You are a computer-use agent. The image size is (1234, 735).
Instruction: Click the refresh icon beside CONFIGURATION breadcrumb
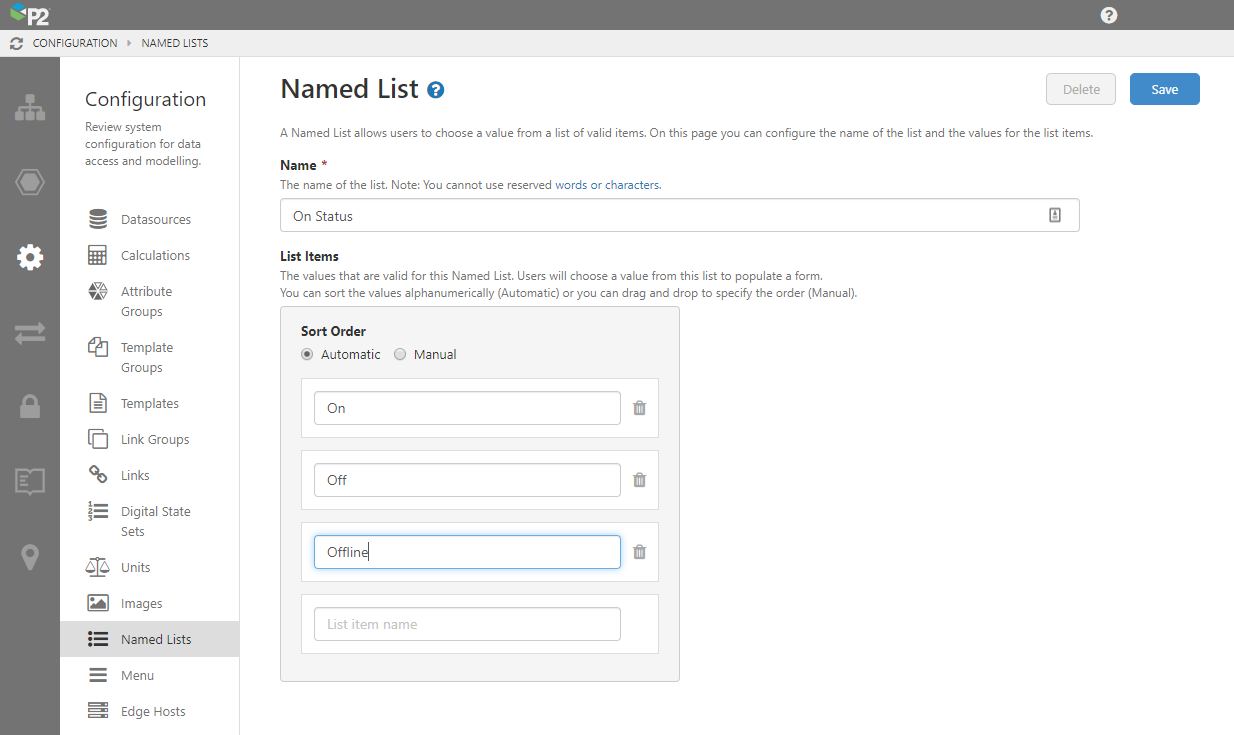coord(16,44)
